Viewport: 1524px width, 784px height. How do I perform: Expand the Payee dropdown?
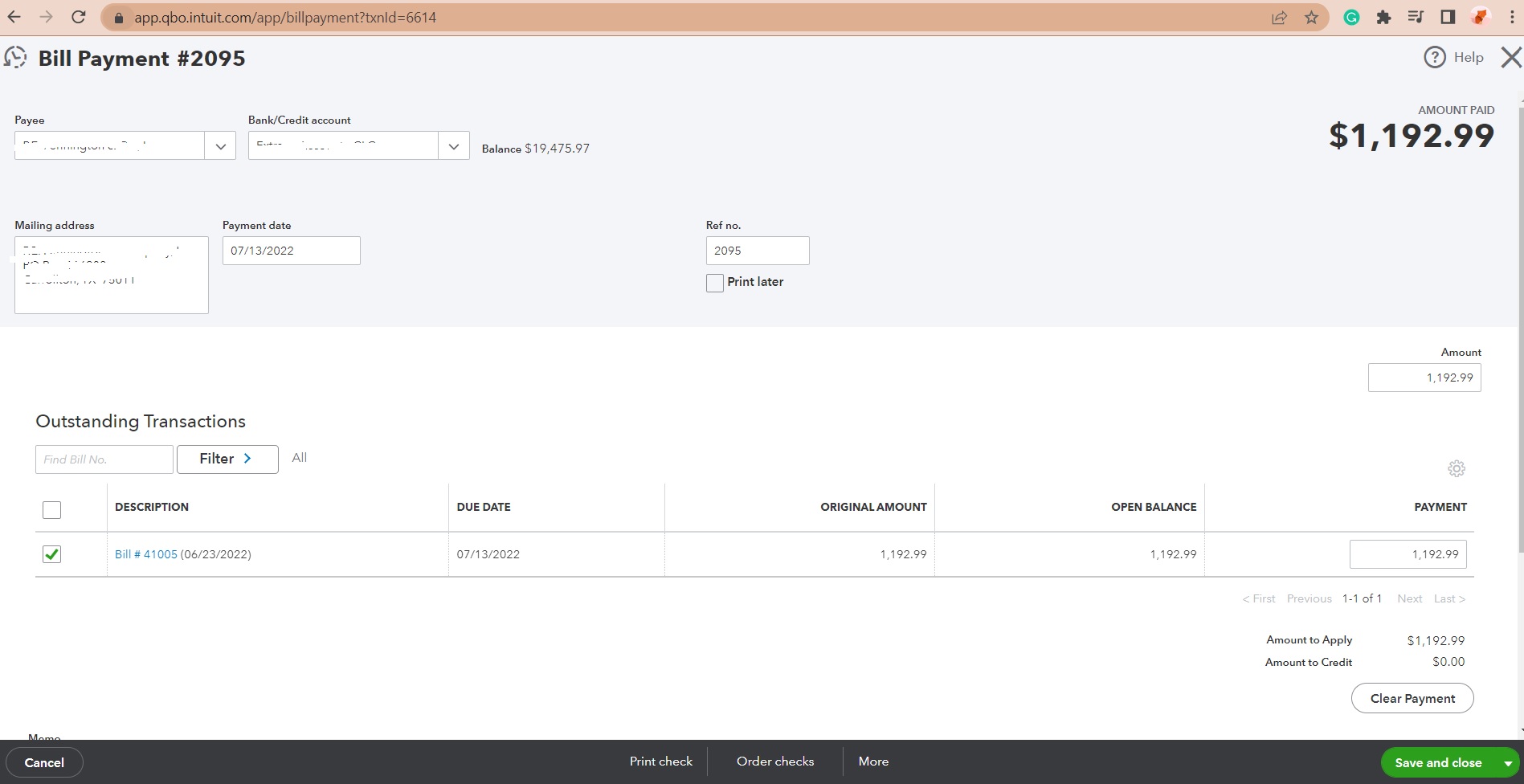pyautogui.click(x=220, y=146)
